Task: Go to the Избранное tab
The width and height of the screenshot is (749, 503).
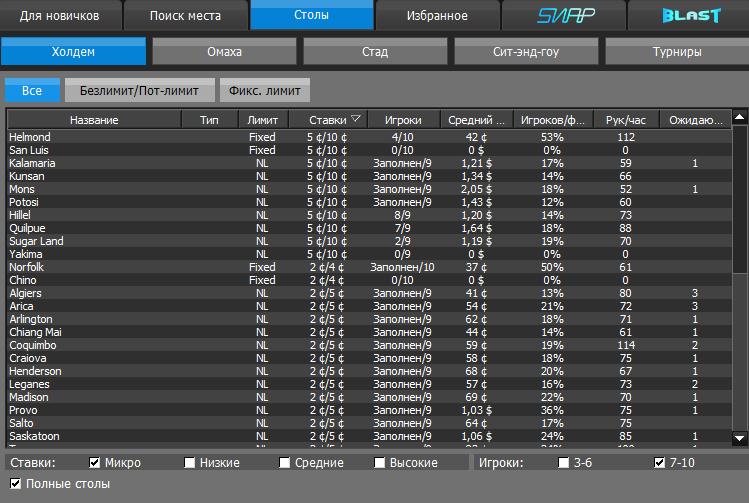Action: tap(437, 15)
